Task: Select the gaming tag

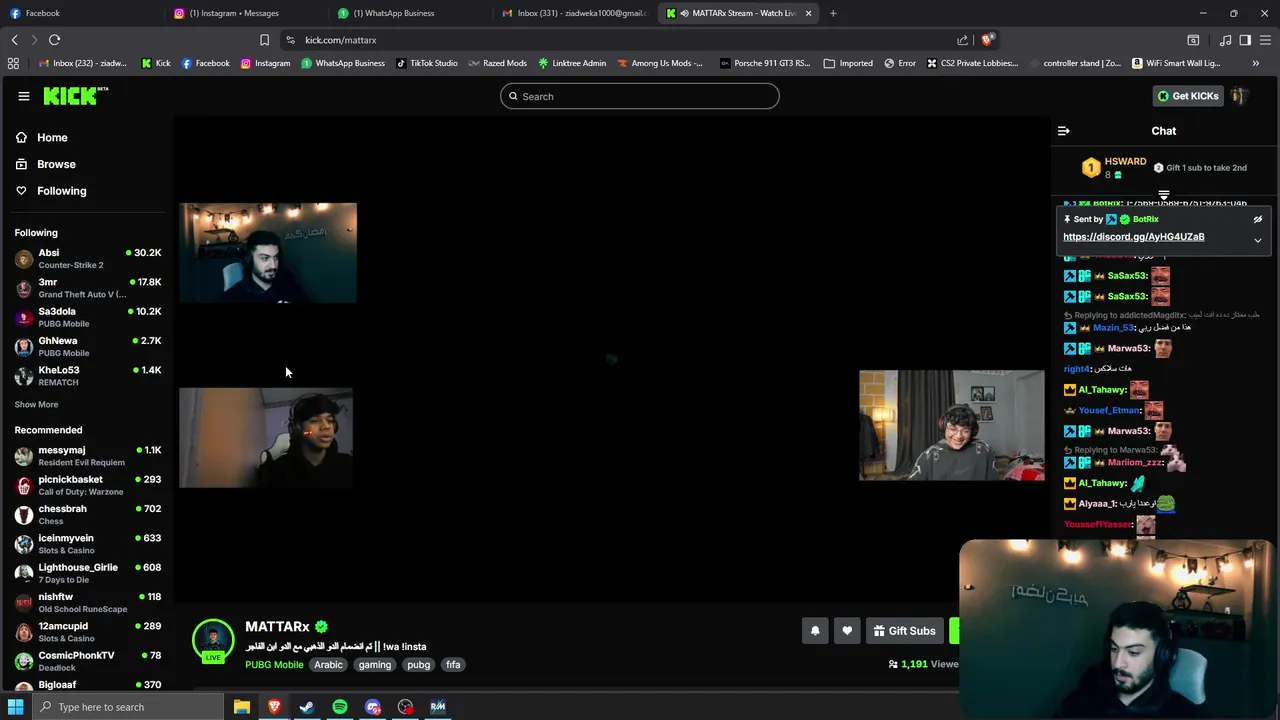Action: click(375, 665)
